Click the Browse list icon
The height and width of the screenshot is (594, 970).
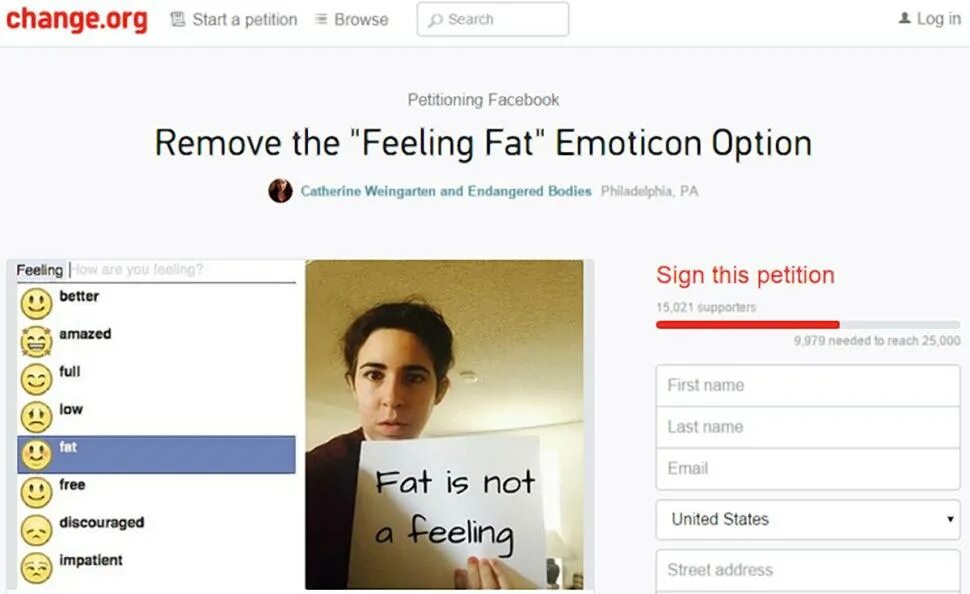pos(321,19)
